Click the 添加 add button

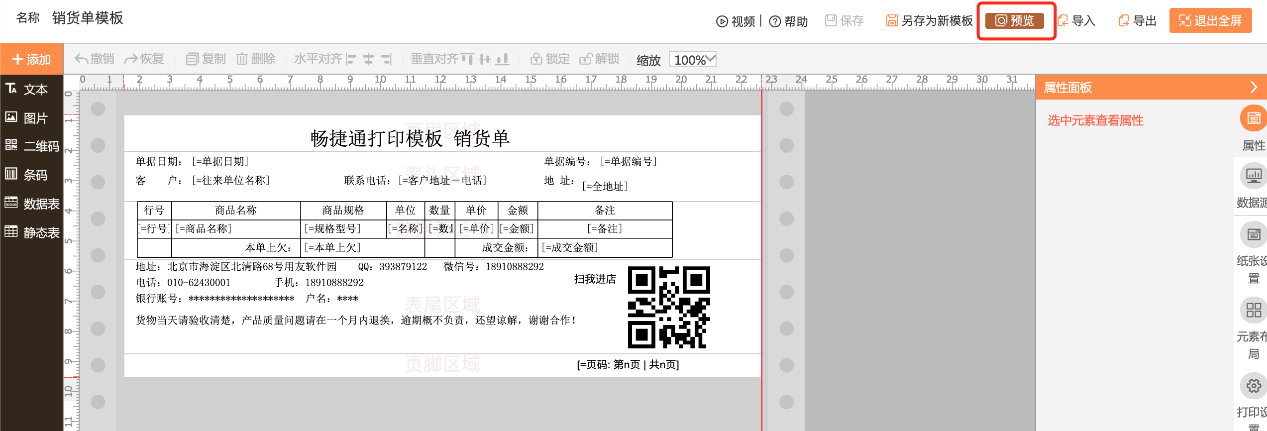(31, 60)
